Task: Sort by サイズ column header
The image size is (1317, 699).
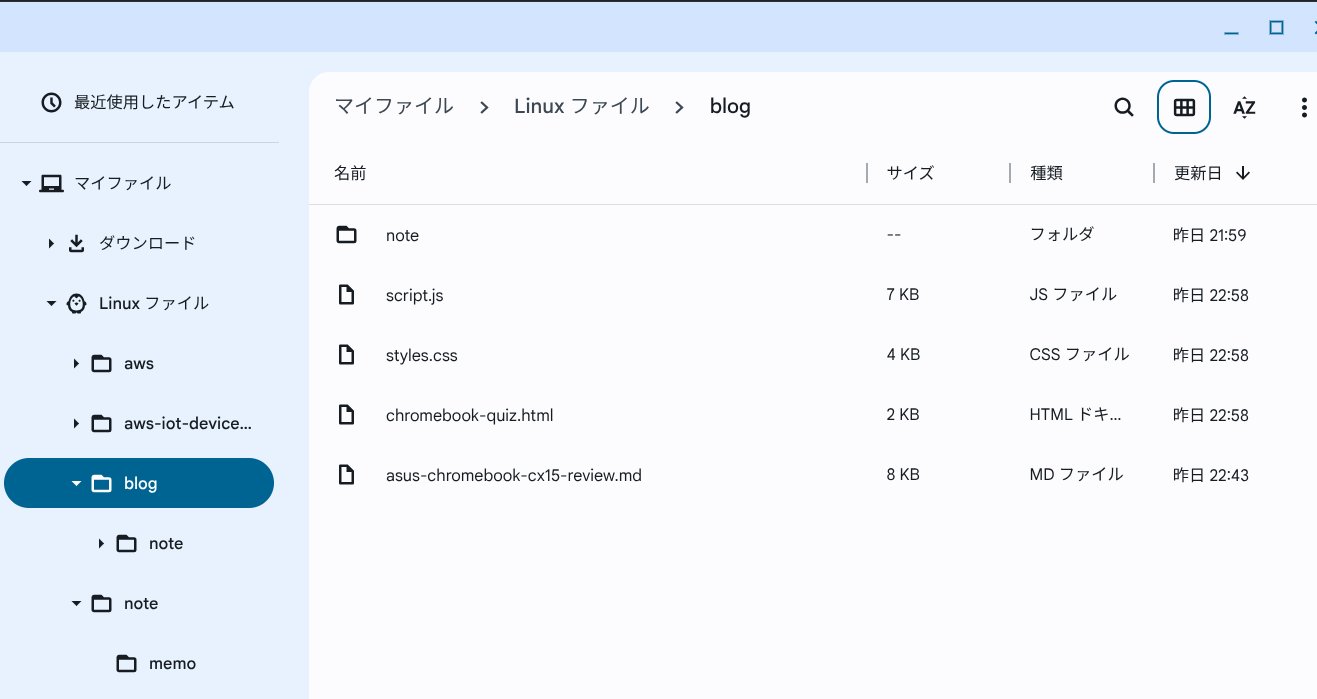Action: coord(910,173)
